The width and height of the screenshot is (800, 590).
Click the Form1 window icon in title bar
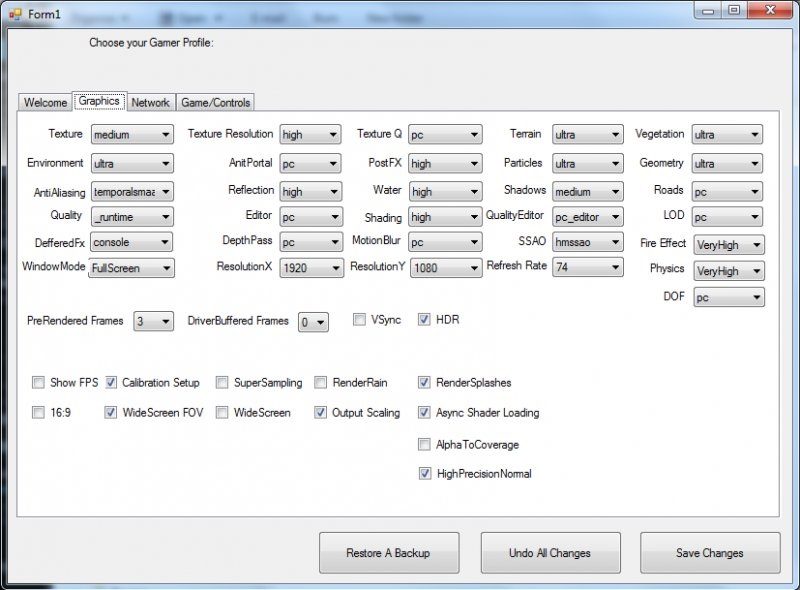[14, 11]
